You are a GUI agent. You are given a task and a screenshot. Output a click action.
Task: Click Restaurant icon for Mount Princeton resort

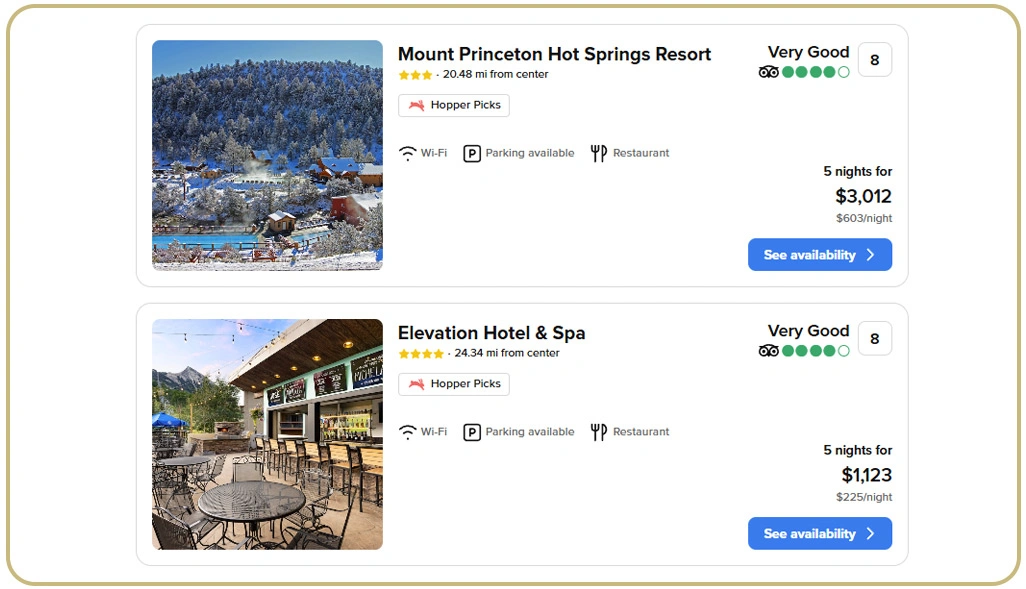[x=598, y=153]
